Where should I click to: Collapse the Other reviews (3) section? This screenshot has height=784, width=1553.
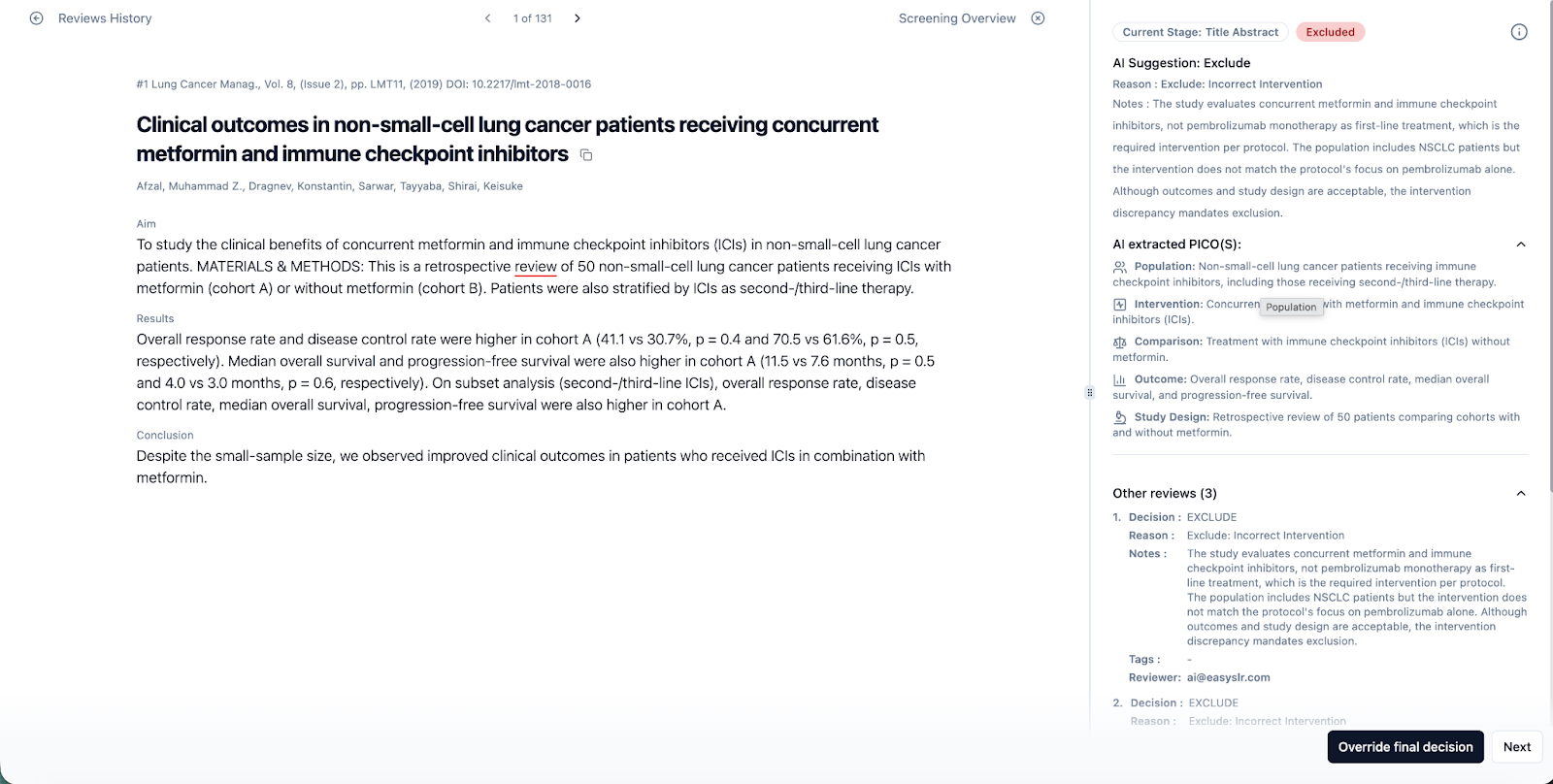click(x=1521, y=494)
